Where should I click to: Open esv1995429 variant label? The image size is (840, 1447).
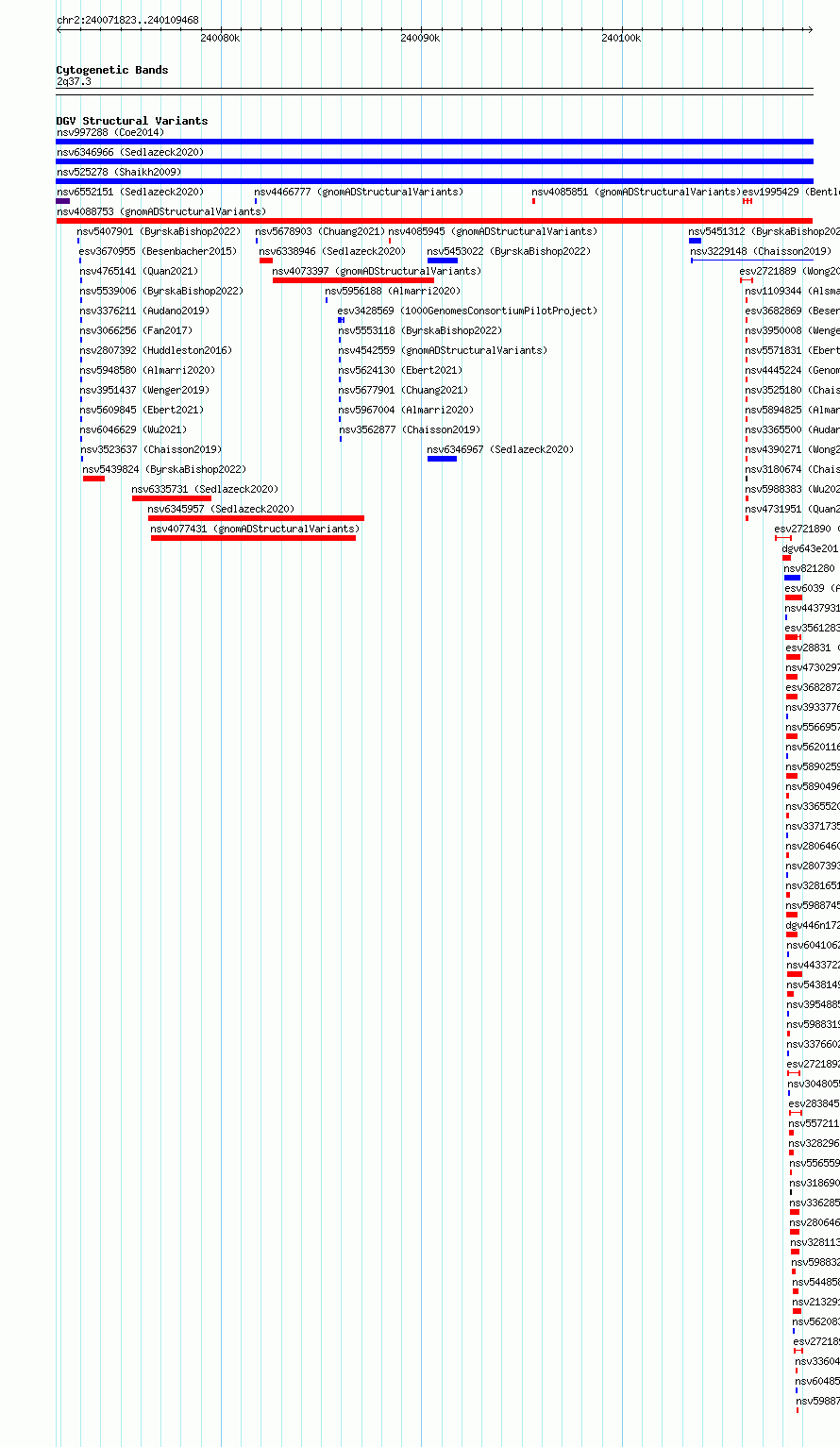pos(791,192)
